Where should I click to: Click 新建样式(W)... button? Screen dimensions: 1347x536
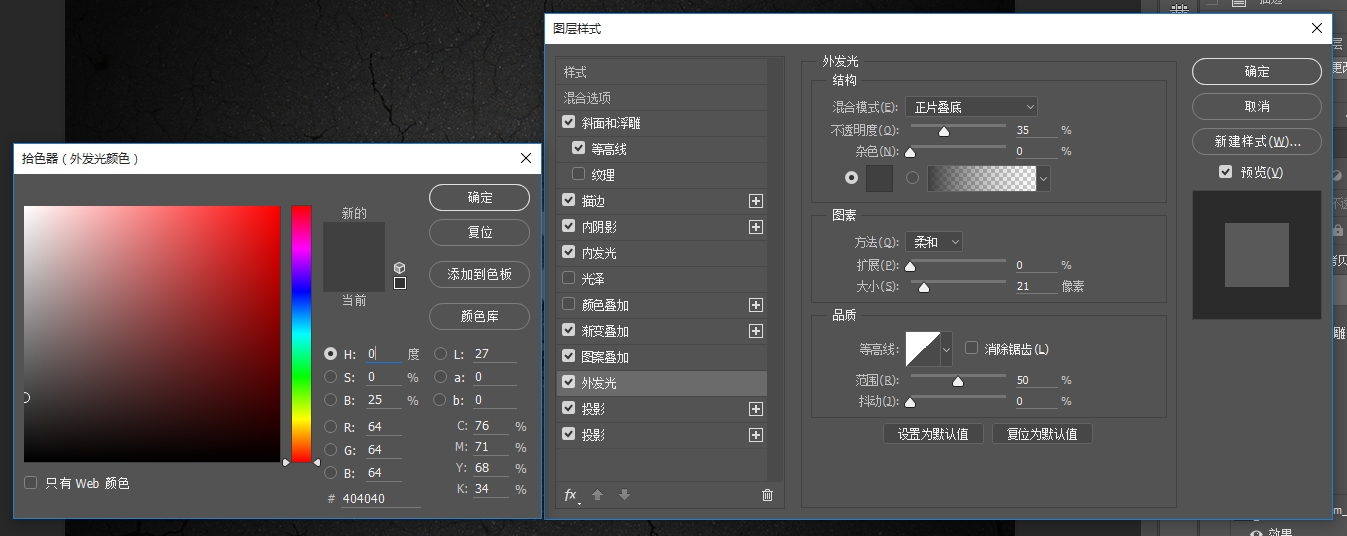pyautogui.click(x=1257, y=141)
